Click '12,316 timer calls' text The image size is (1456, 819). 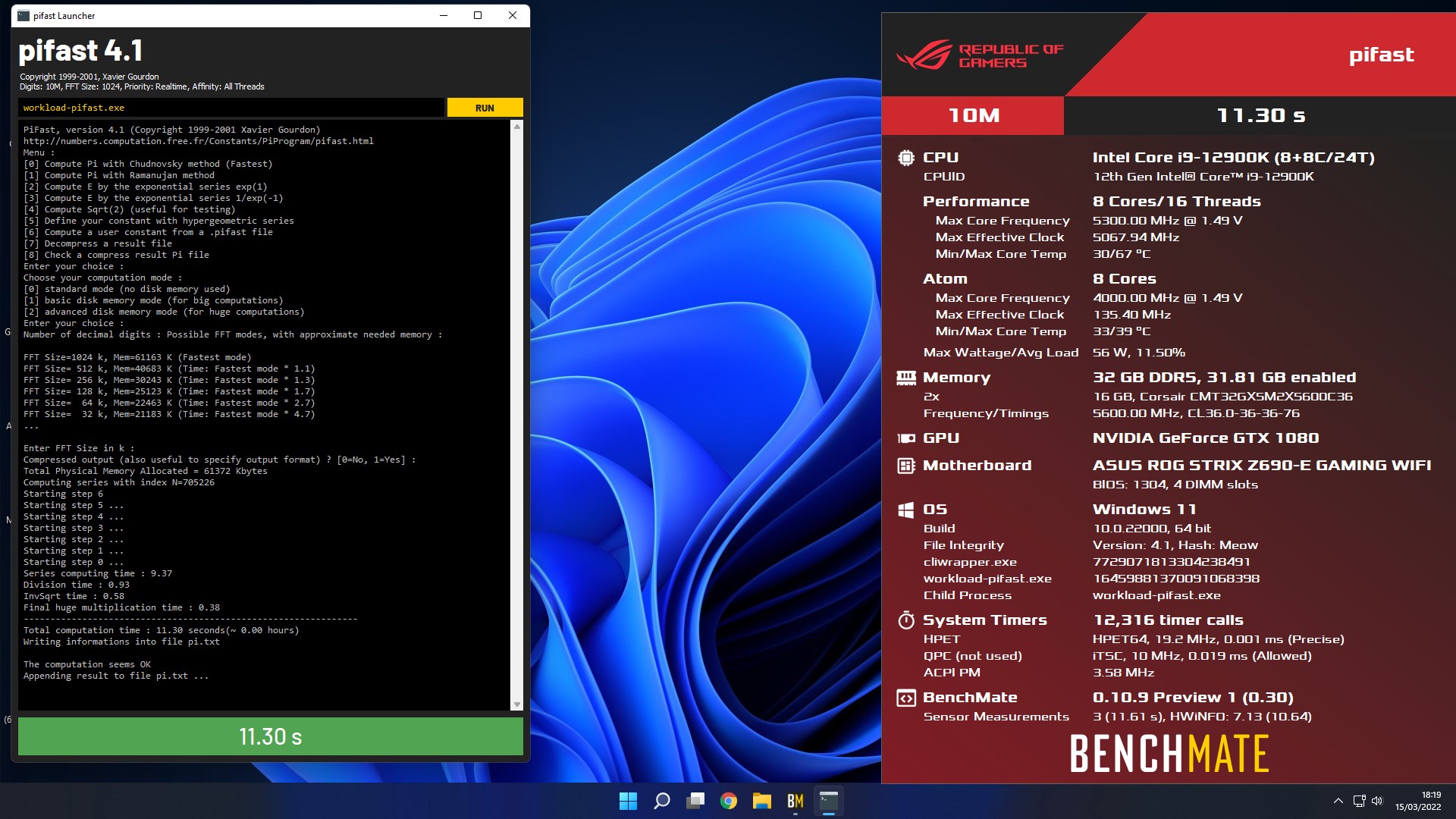(1168, 620)
